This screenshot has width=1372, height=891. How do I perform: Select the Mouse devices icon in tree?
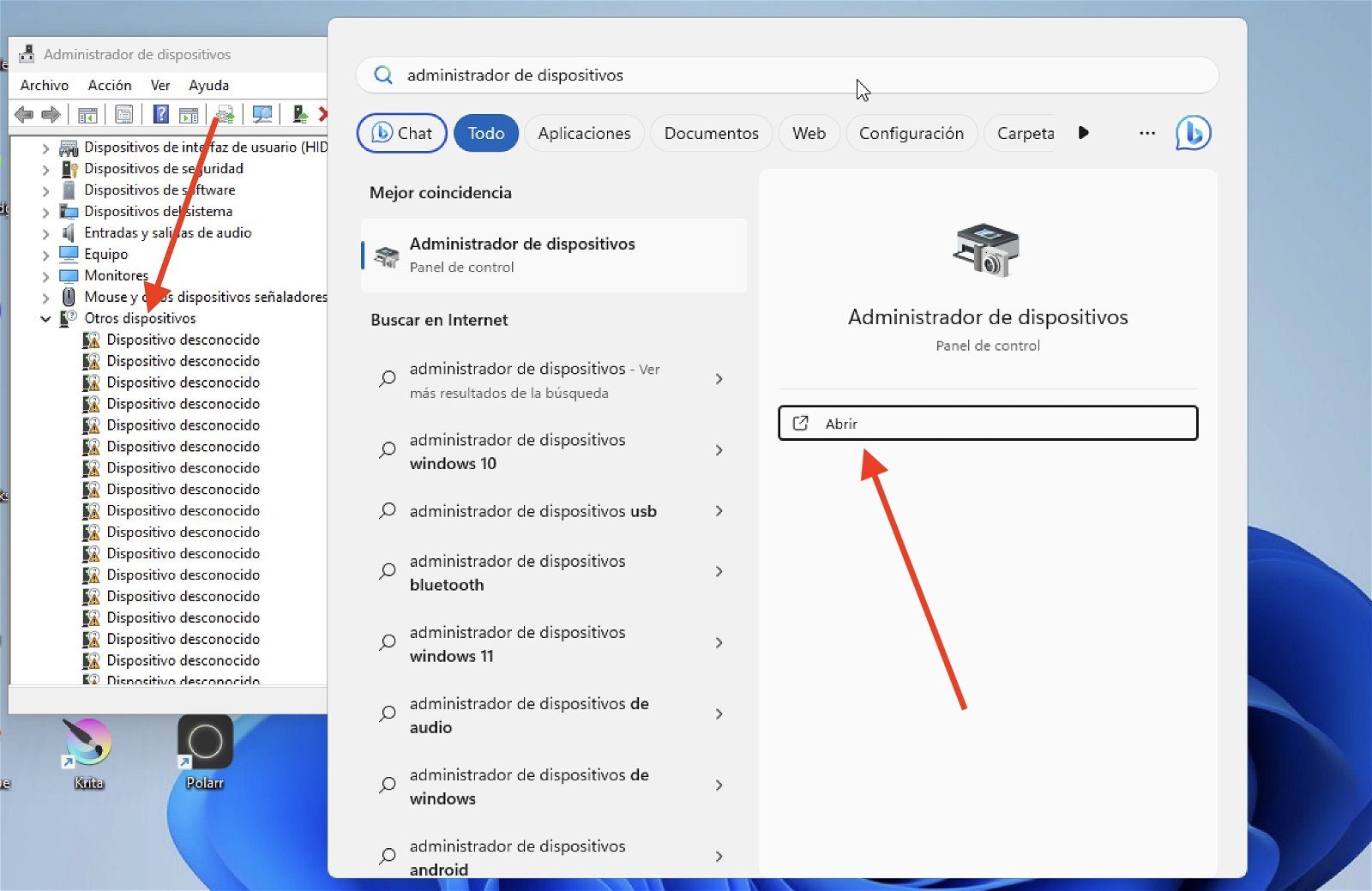[x=69, y=297]
